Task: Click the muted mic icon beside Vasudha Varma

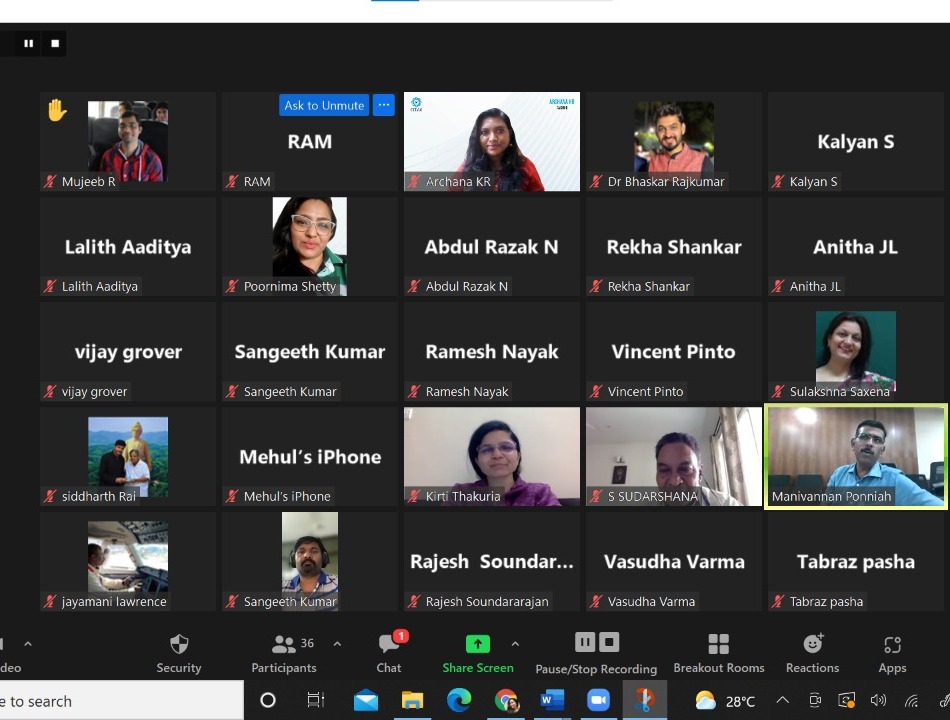Action: pos(596,601)
